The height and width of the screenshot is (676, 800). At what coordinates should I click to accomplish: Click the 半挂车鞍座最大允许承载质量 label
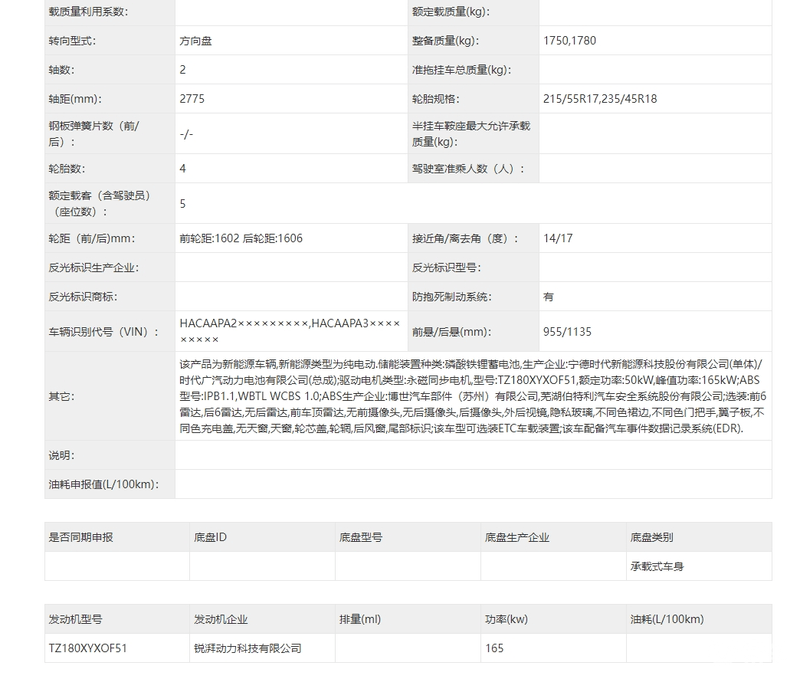pos(471,134)
